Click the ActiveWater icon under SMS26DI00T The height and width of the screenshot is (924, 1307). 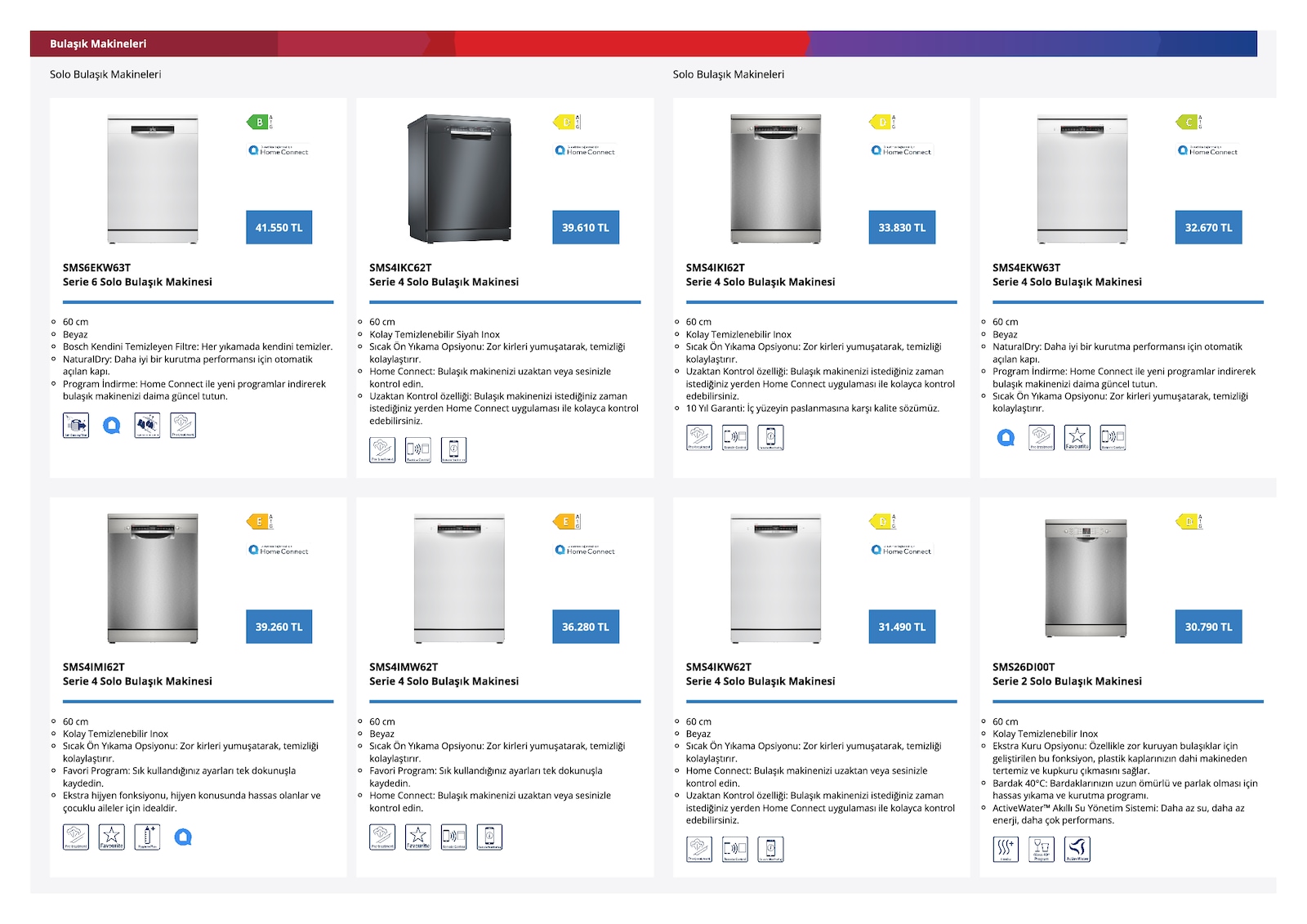tap(1077, 850)
